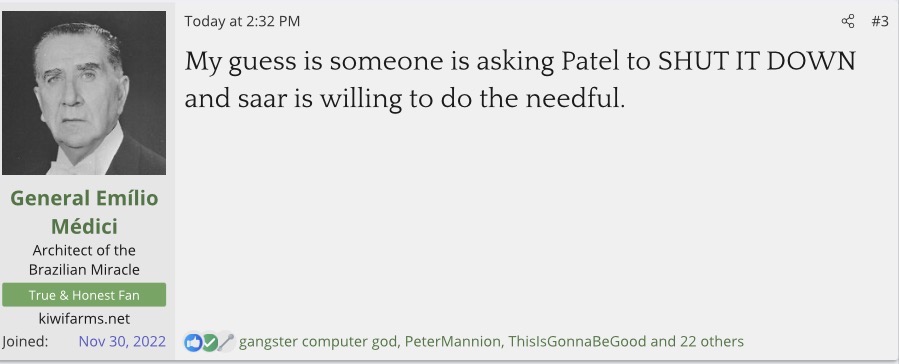Open reactor PeterMannion from reactions list
The height and width of the screenshot is (364, 899).
[x=452, y=342]
